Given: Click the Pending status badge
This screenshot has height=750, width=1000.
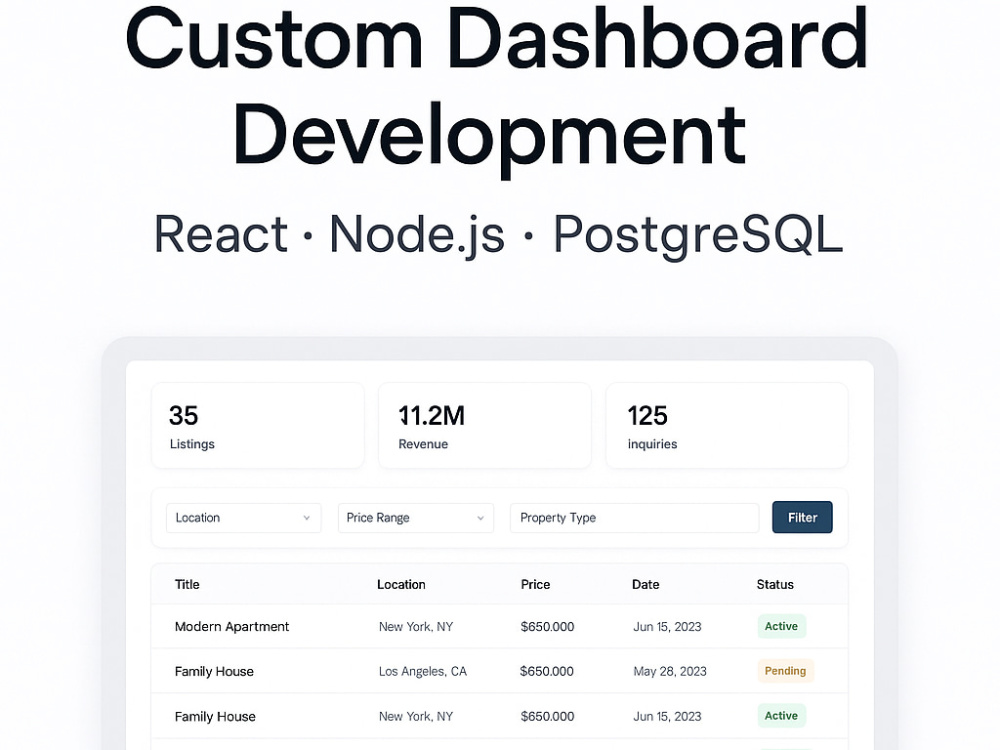Looking at the screenshot, I should click(x=785, y=671).
